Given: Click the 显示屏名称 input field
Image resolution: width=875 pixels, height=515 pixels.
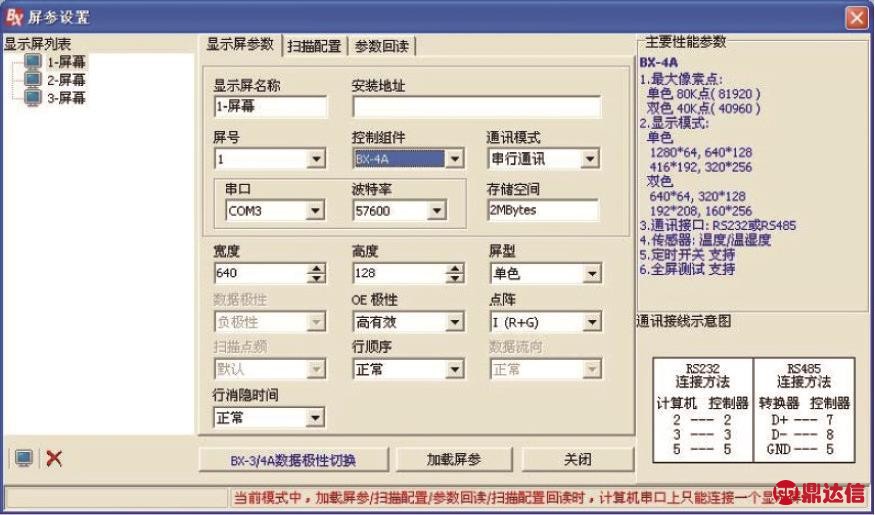Looking at the screenshot, I should [x=270, y=107].
